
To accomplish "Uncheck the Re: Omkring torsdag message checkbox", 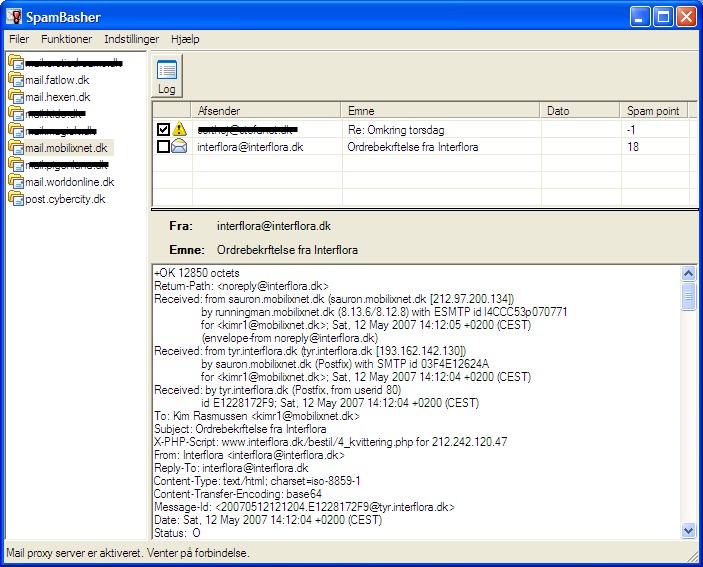I will click(163, 130).
